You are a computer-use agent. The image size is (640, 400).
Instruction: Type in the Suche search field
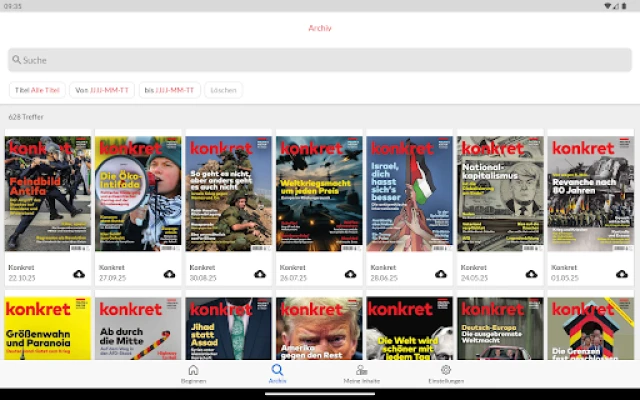click(320, 60)
